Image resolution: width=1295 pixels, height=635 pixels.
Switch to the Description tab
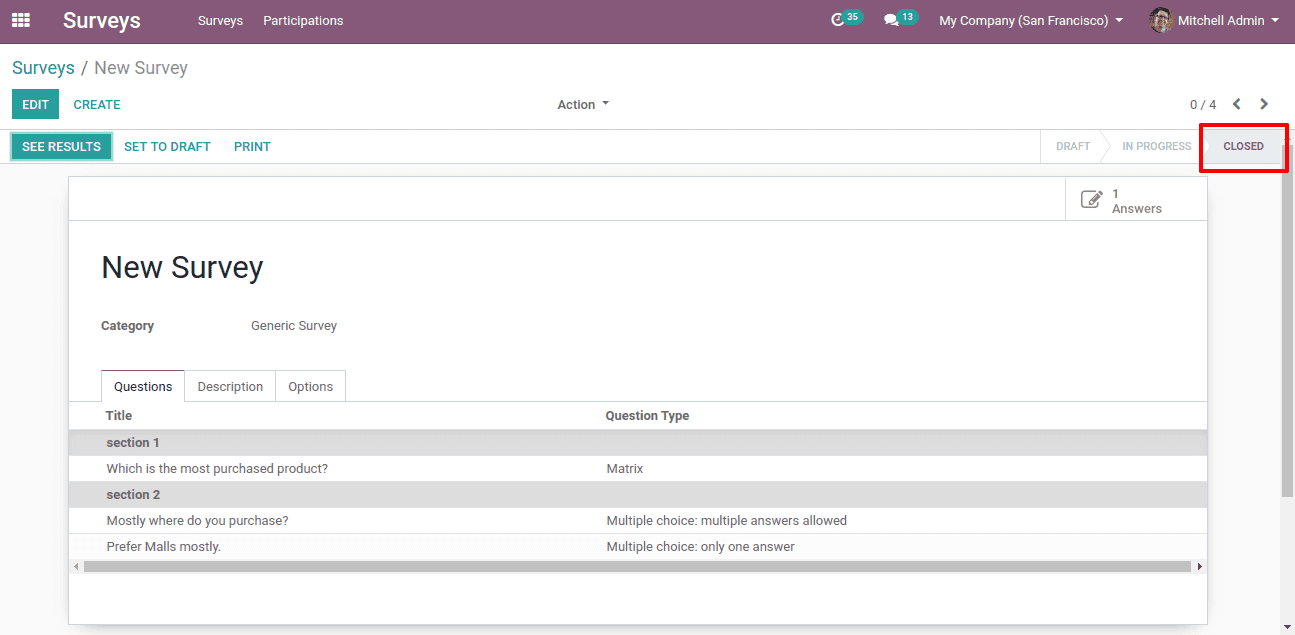[230, 386]
